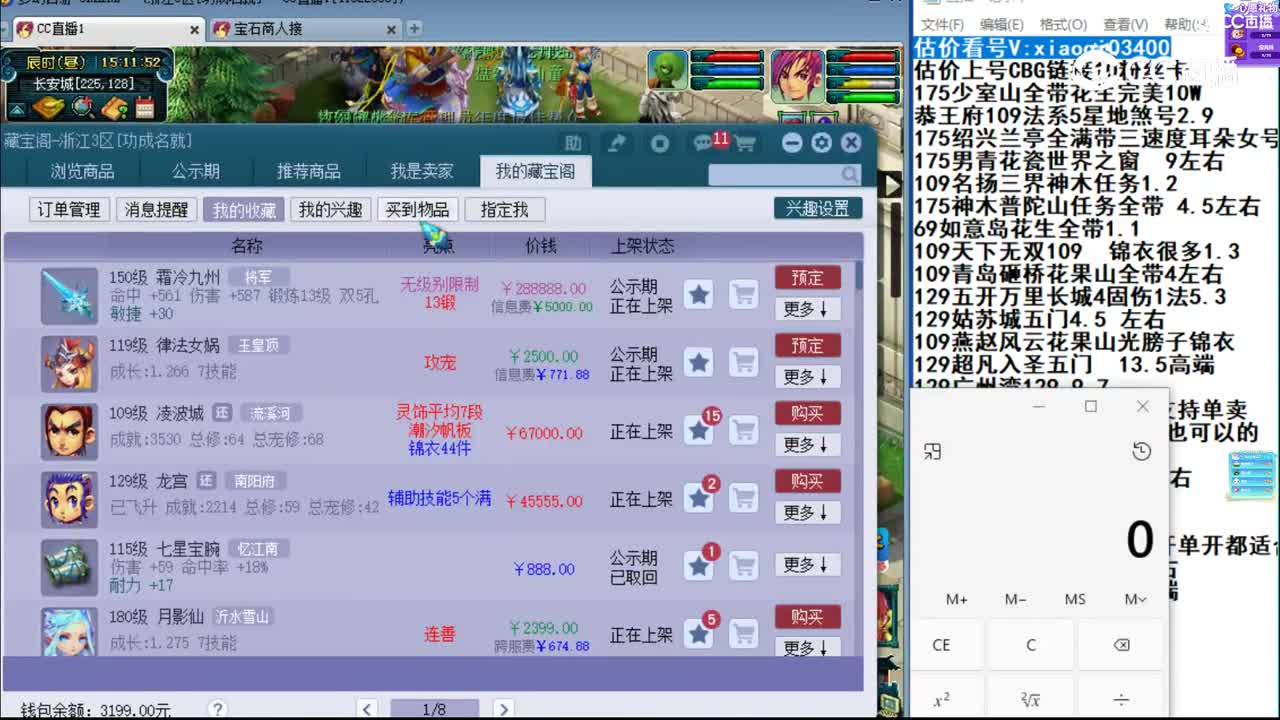The height and width of the screenshot is (720, 1280).
Task: Click the favorite star for 霜冷九州 row
Action: point(699,295)
